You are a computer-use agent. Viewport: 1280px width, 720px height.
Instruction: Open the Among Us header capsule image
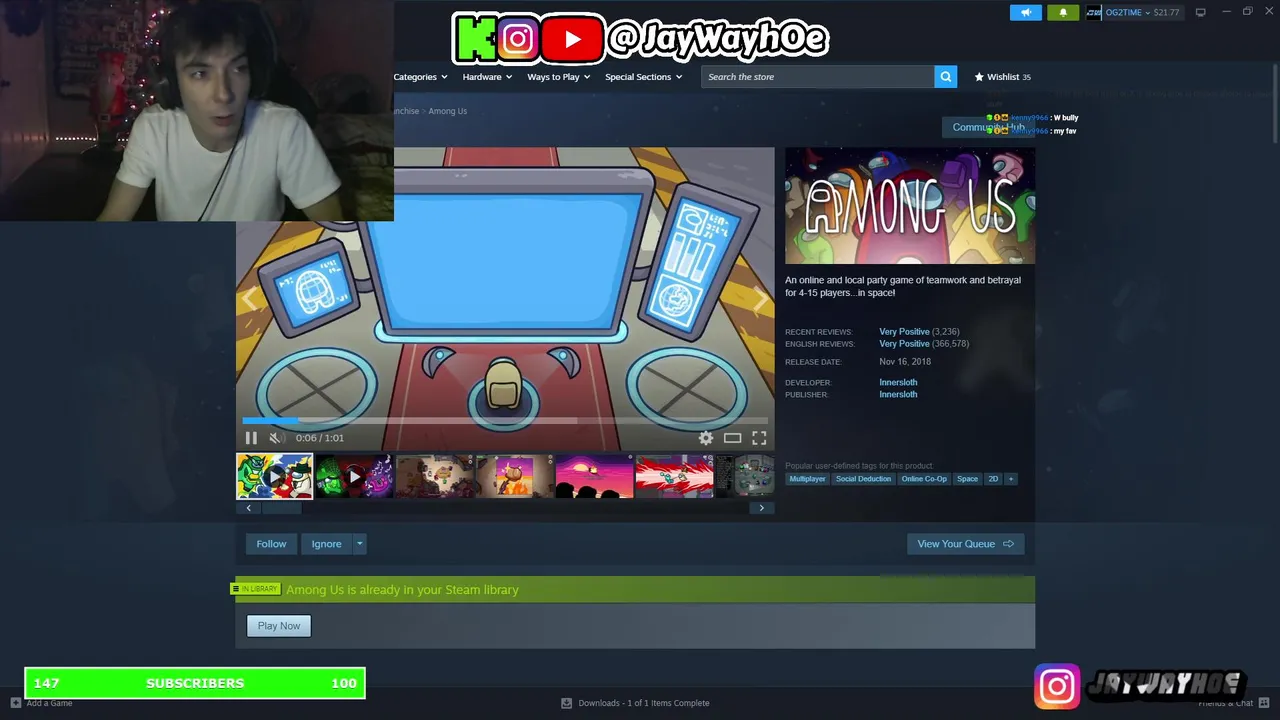click(910, 206)
